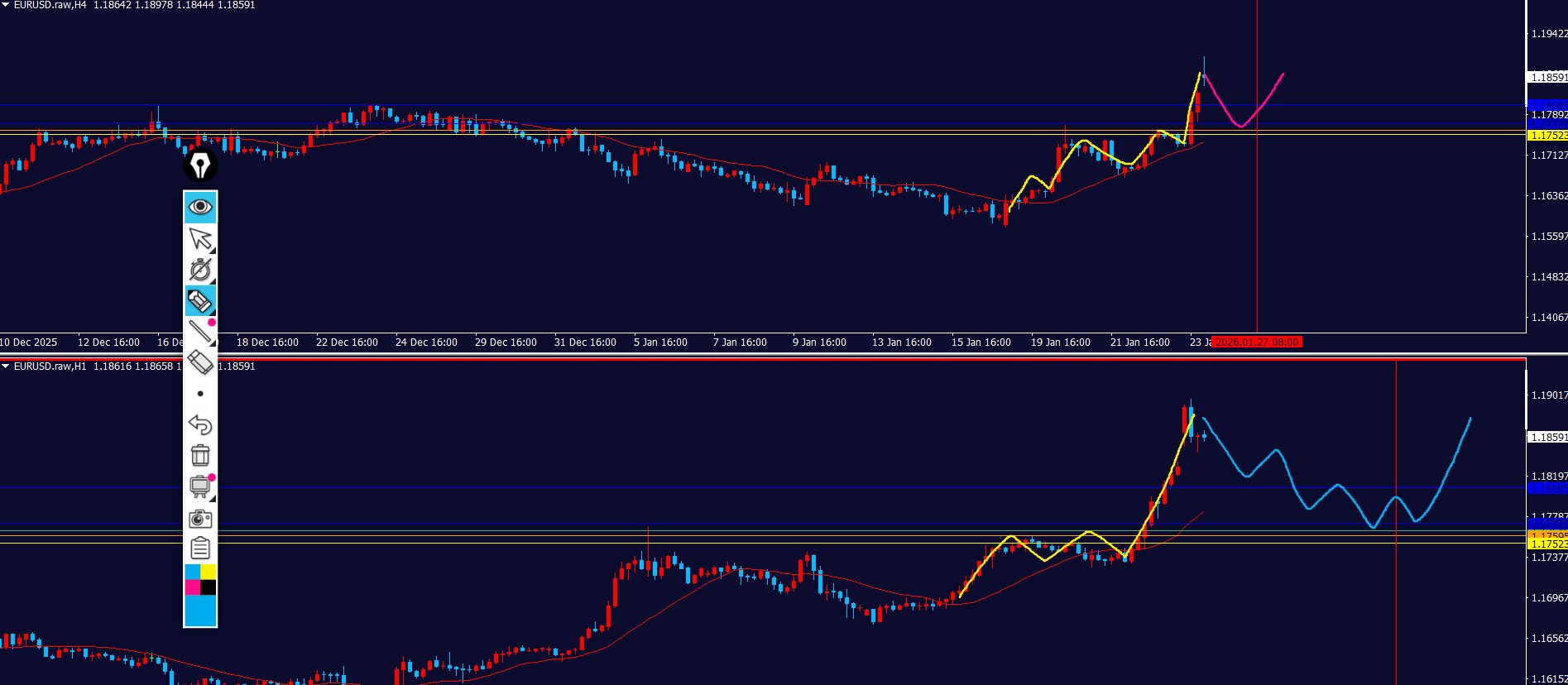Click the crossed-out stopwatch icon
The image size is (1568, 685).
tap(200, 270)
